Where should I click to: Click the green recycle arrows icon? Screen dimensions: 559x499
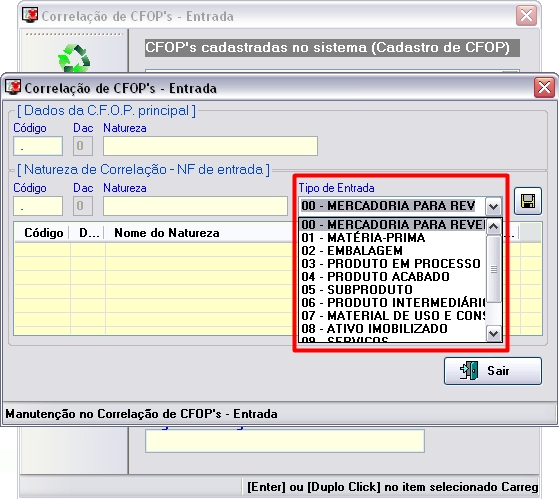tap(74, 58)
